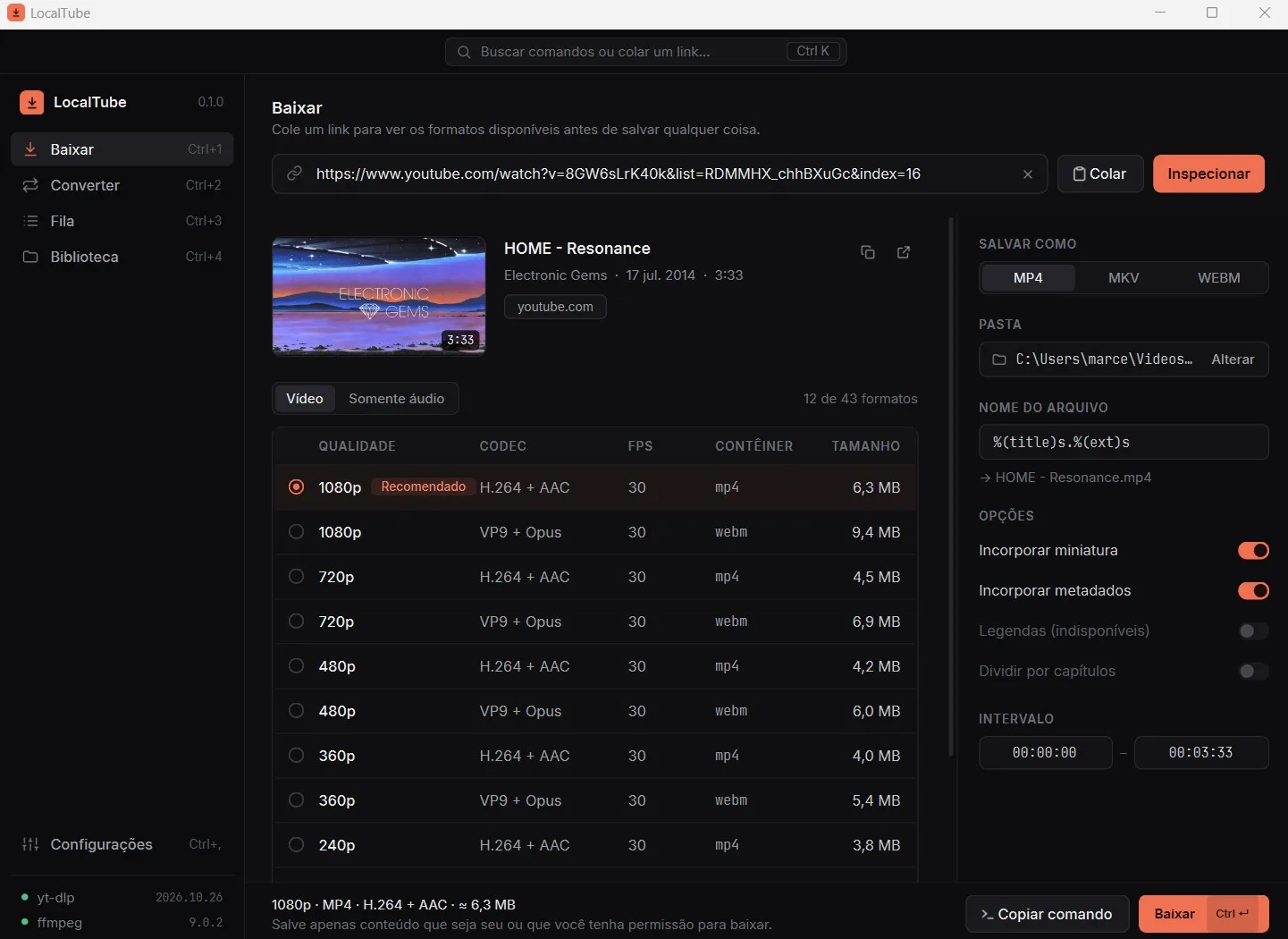The width and height of the screenshot is (1288, 939).
Task: Select 360p H.264 + AAC radio button
Action: [296, 756]
